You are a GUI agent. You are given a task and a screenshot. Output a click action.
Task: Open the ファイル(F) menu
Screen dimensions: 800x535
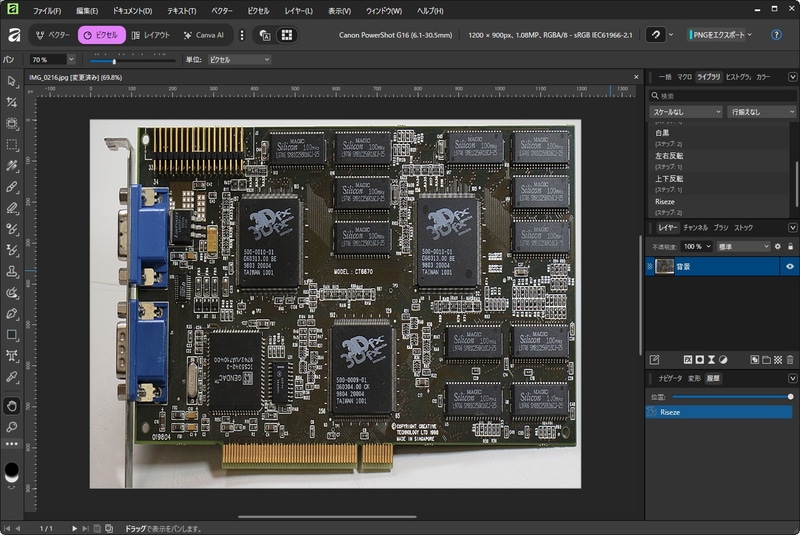pos(46,11)
